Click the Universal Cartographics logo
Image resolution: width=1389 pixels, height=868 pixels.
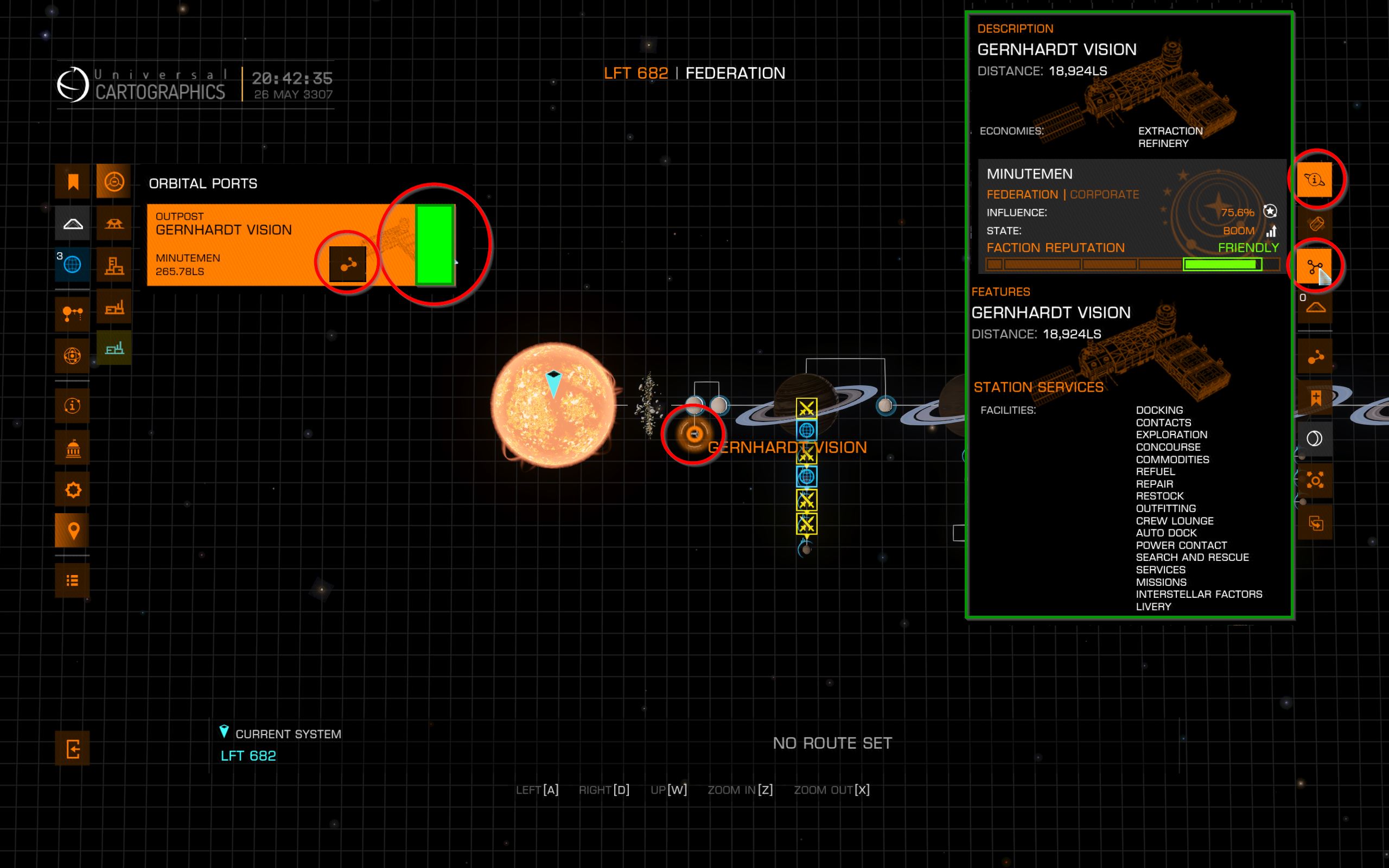point(142,85)
